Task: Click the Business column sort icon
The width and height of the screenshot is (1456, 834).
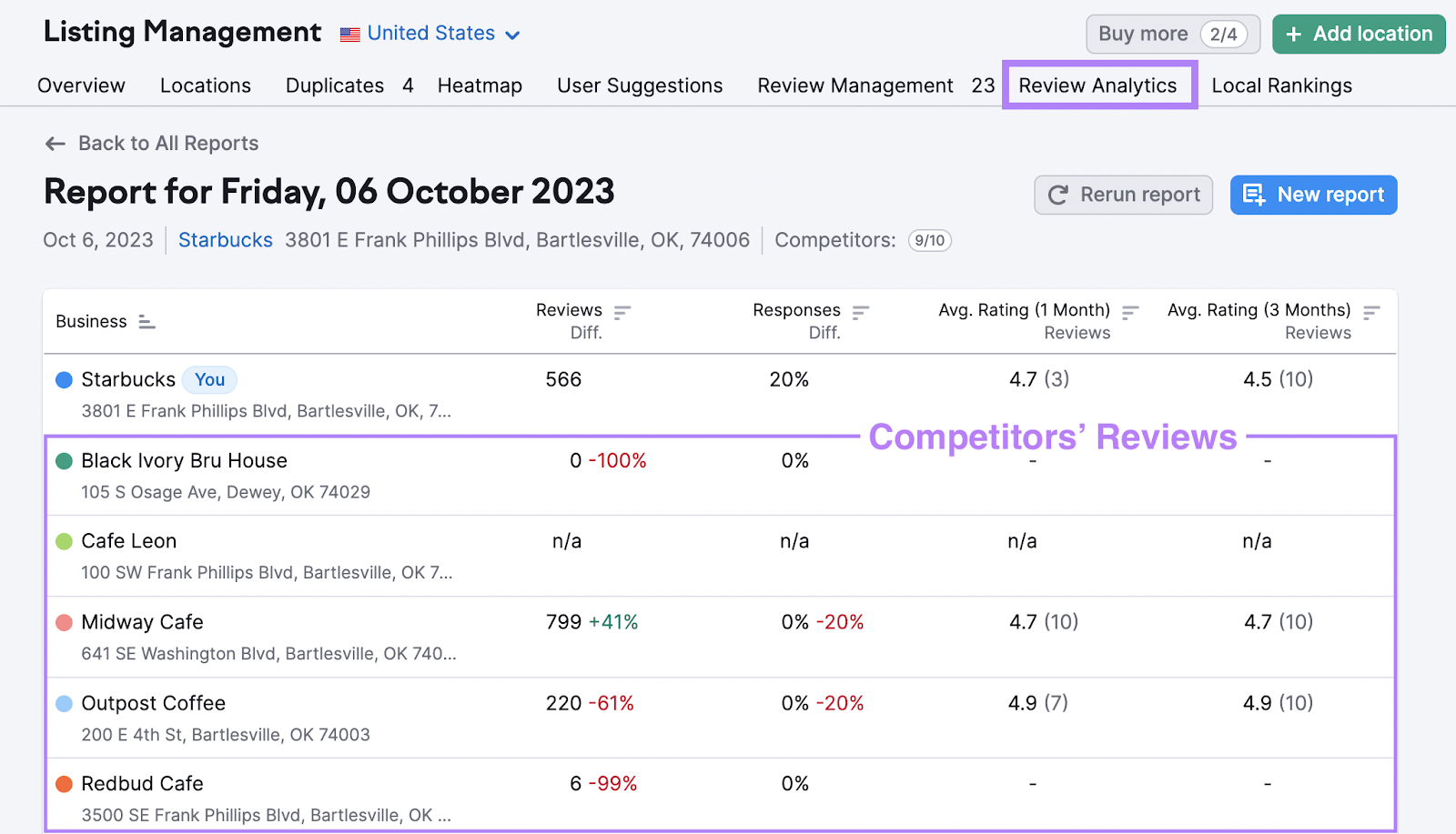Action: 147,321
